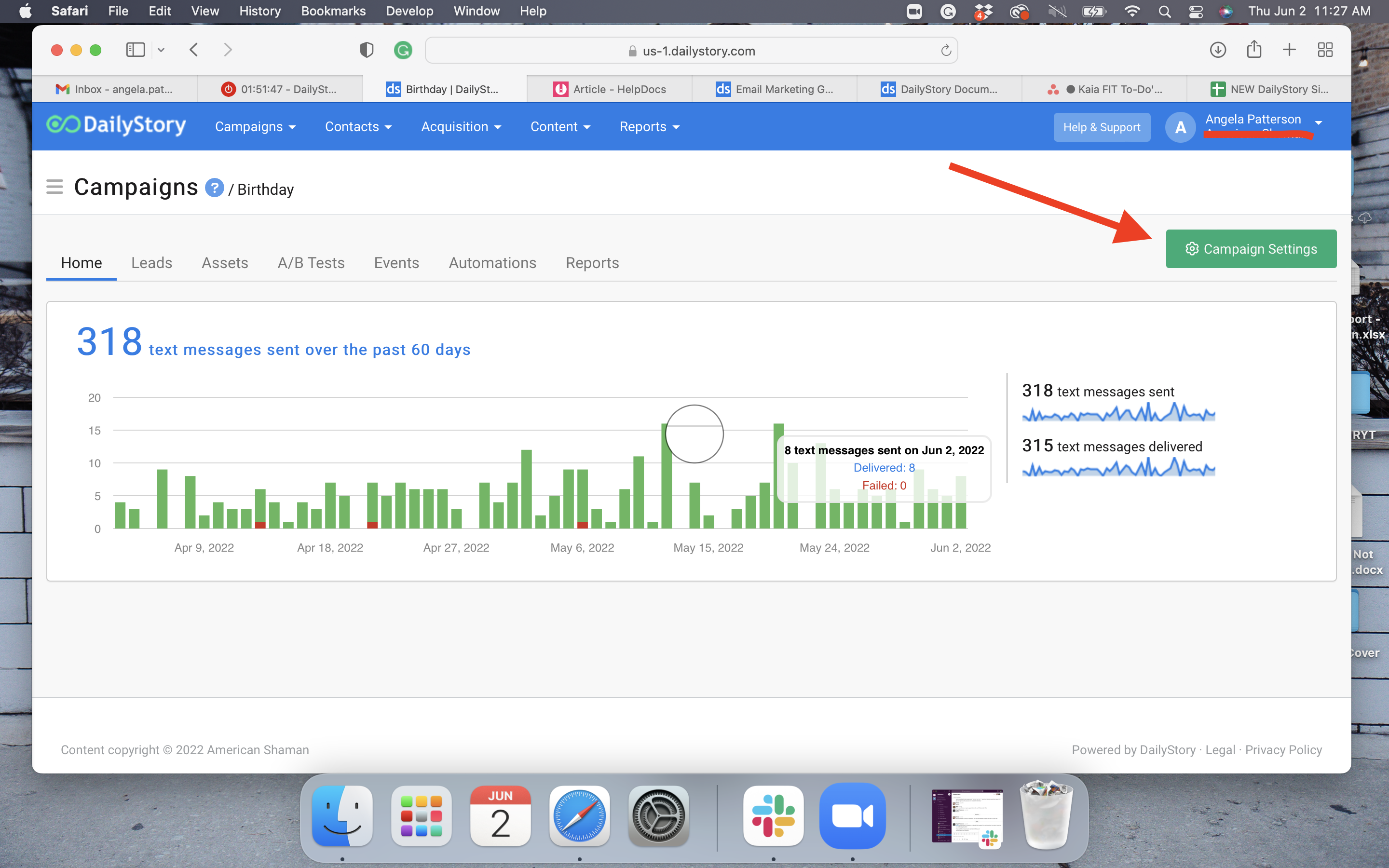Open Angela Patterson account dropdown arrow
Screen dimensions: 1389x868
tap(1319, 122)
